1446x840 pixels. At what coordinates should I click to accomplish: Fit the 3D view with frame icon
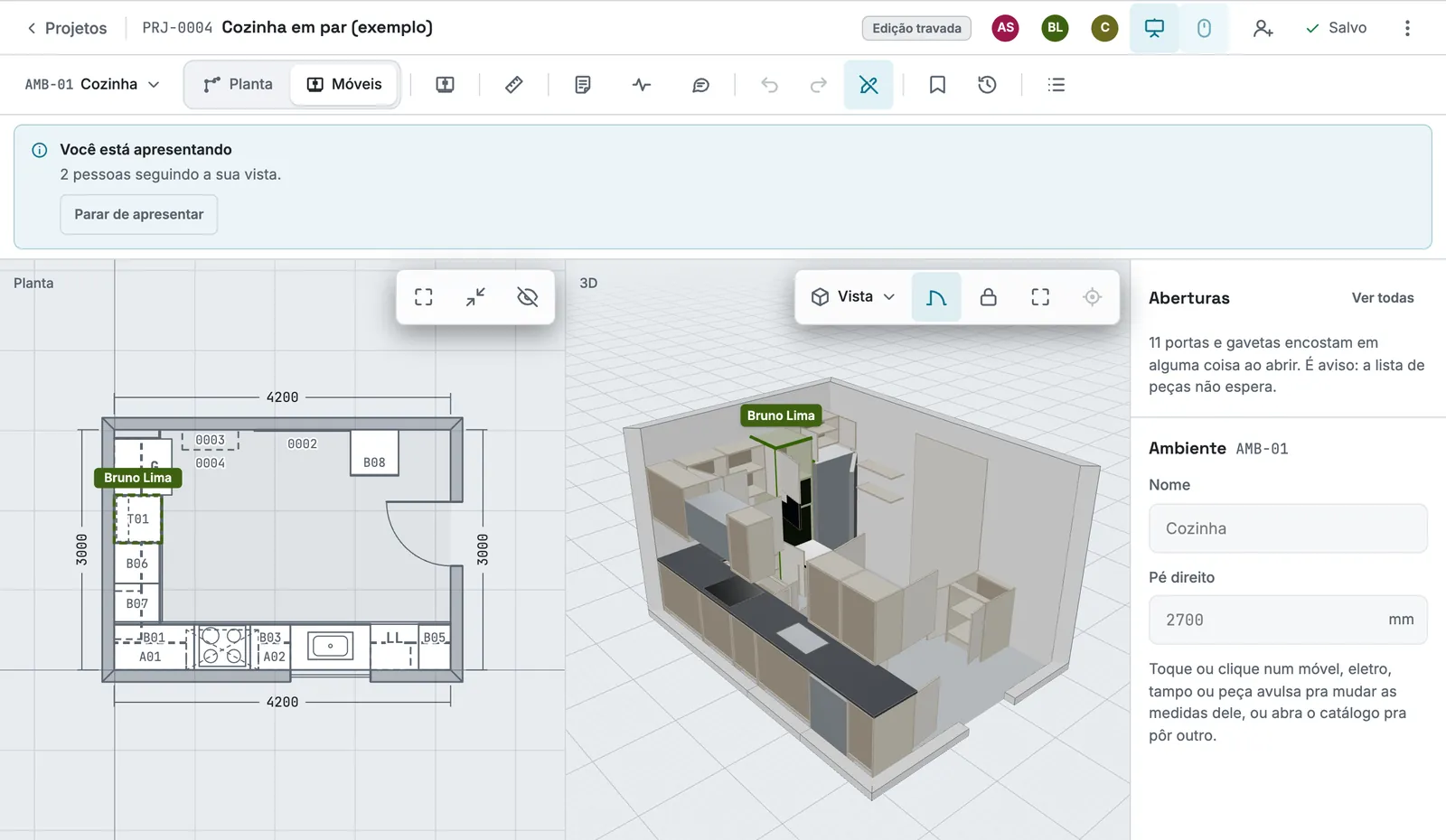[x=1040, y=297]
